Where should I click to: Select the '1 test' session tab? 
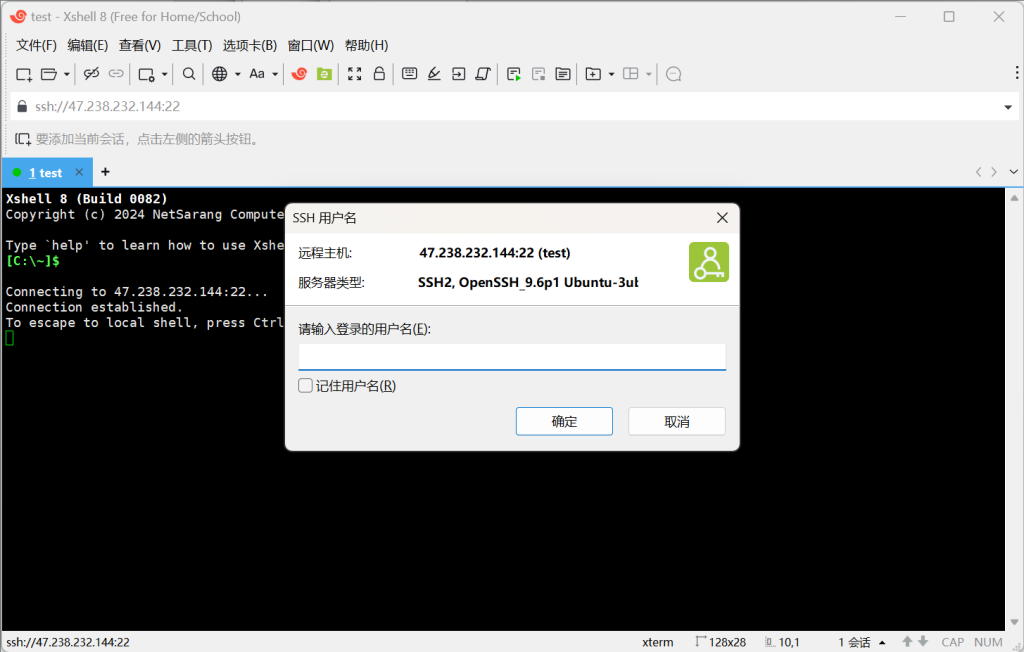45,172
